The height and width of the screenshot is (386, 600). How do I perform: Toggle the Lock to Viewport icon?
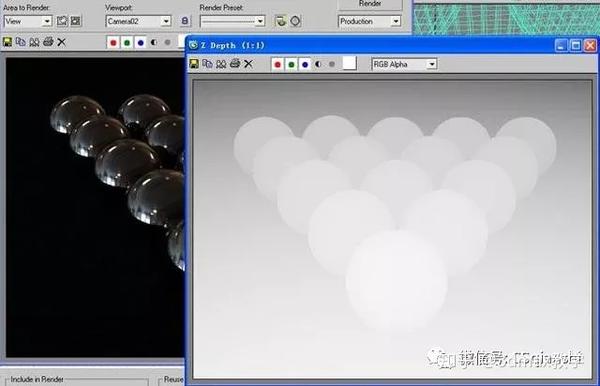click(x=185, y=21)
